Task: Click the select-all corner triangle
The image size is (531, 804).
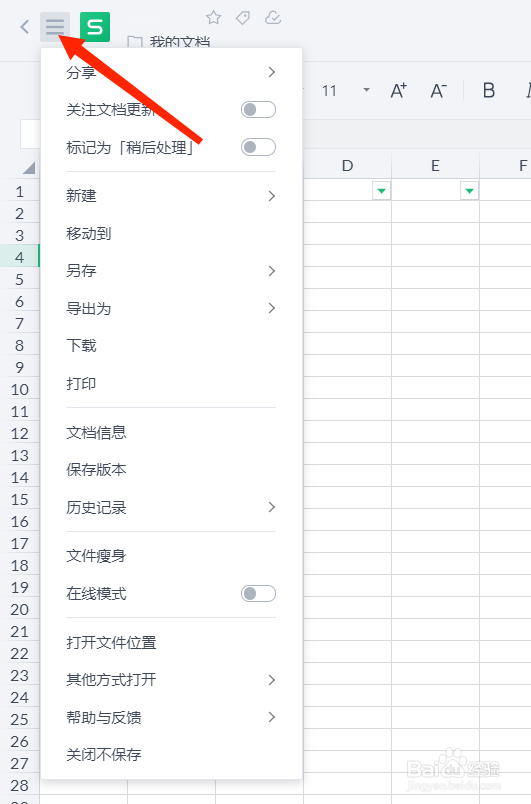Action: point(29,167)
